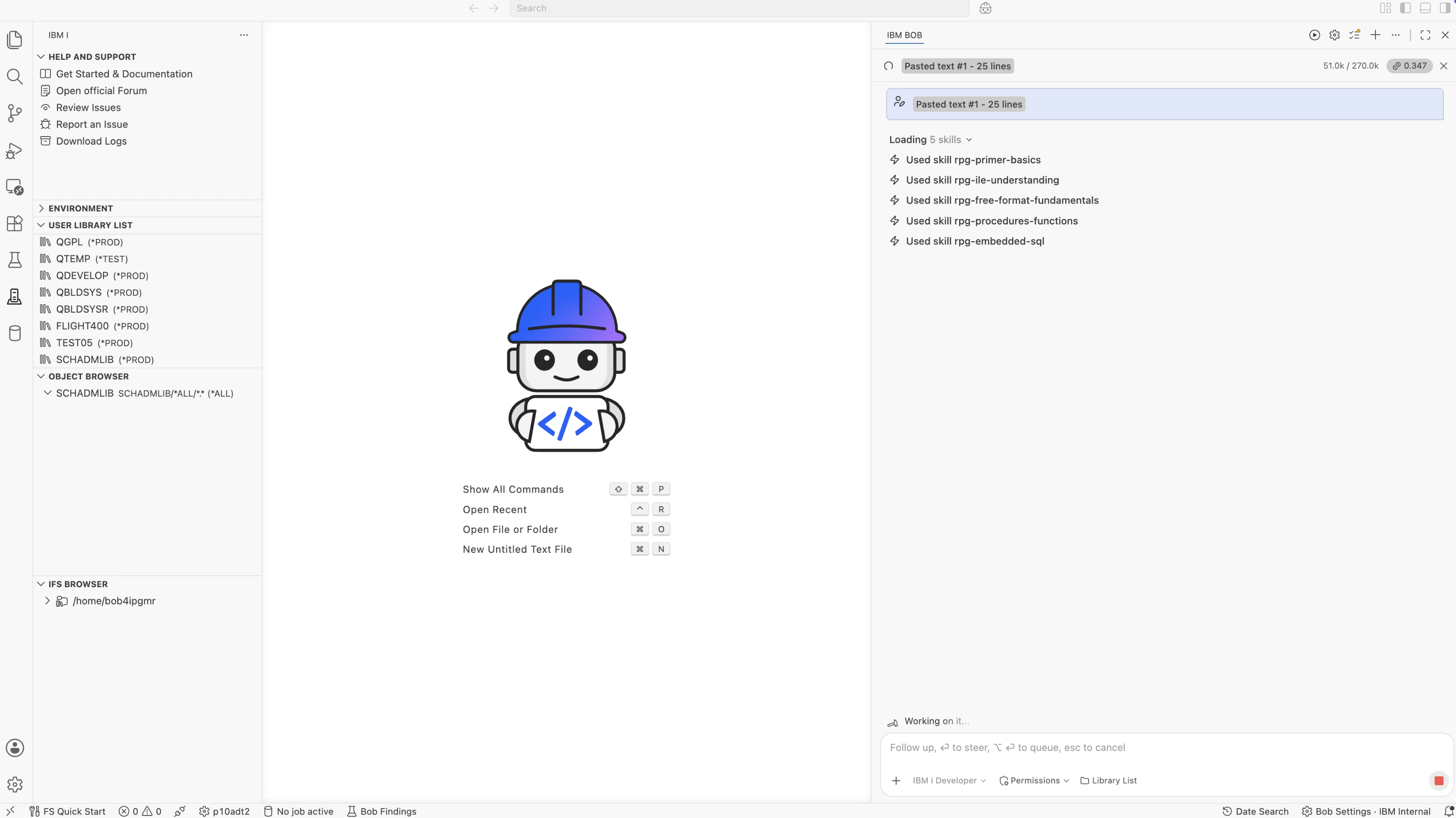
Task: Select the QTEMP (*TEST) library
Action: tap(147, 259)
